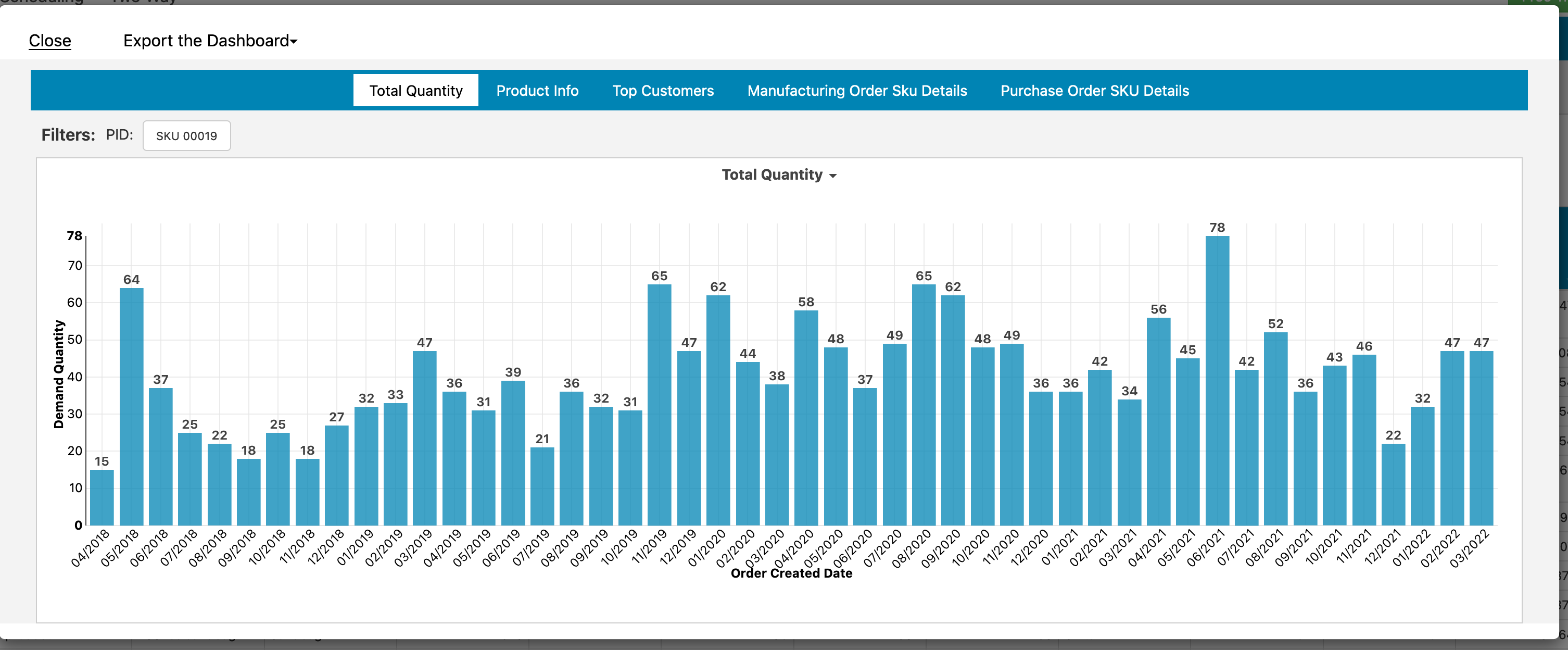The height and width of the screenshot is (650, 1568).
Task: Click the 03/2022 bar labeled 47
Action: tap(1481, 438)
